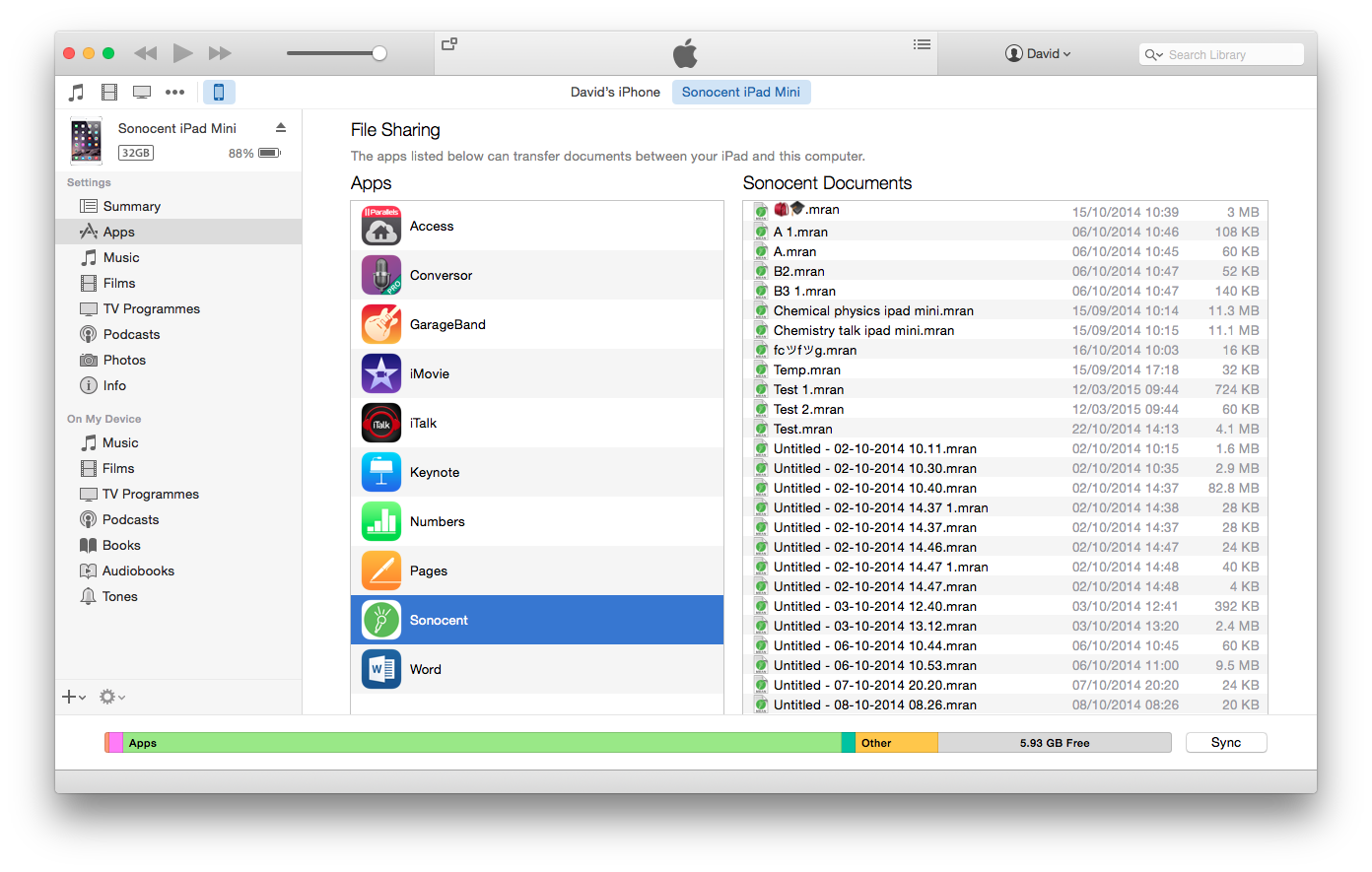Open Films settings in sidebar
The height and width of the screenshot is (872, 1372).
(x=178, y=283)
